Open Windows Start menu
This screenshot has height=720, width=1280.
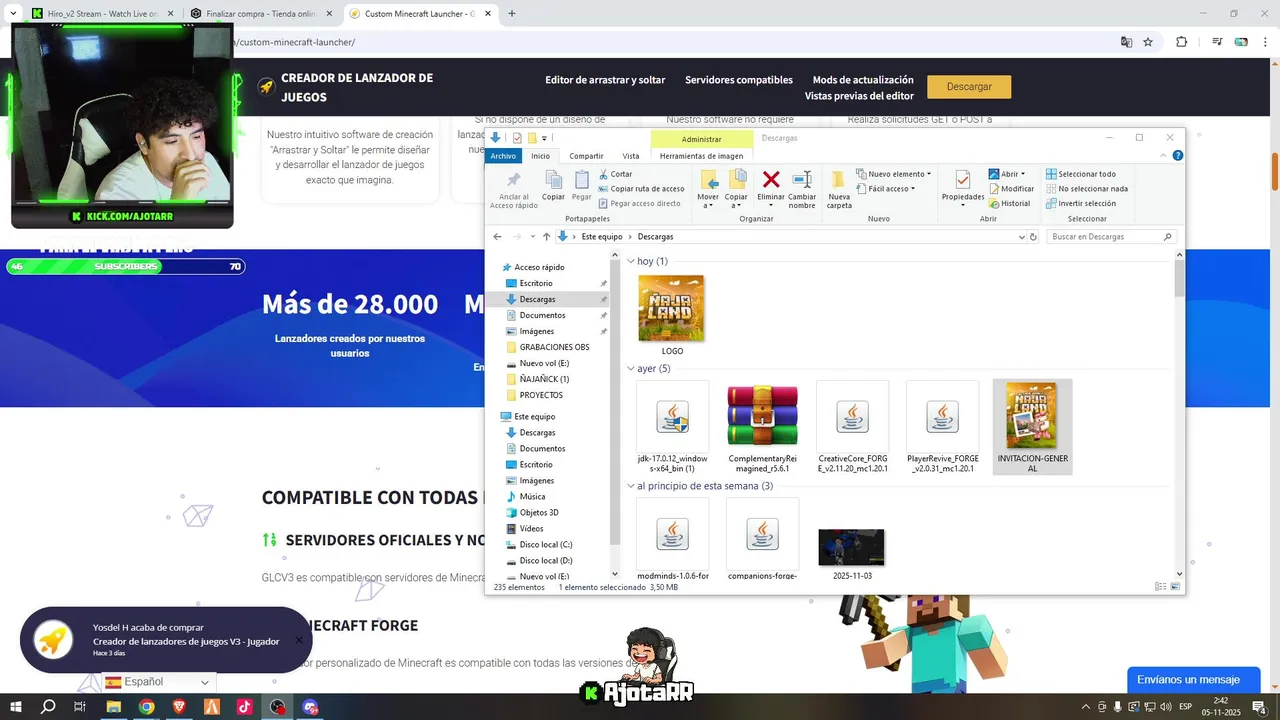pyautogui.click(x=16, y=707)
